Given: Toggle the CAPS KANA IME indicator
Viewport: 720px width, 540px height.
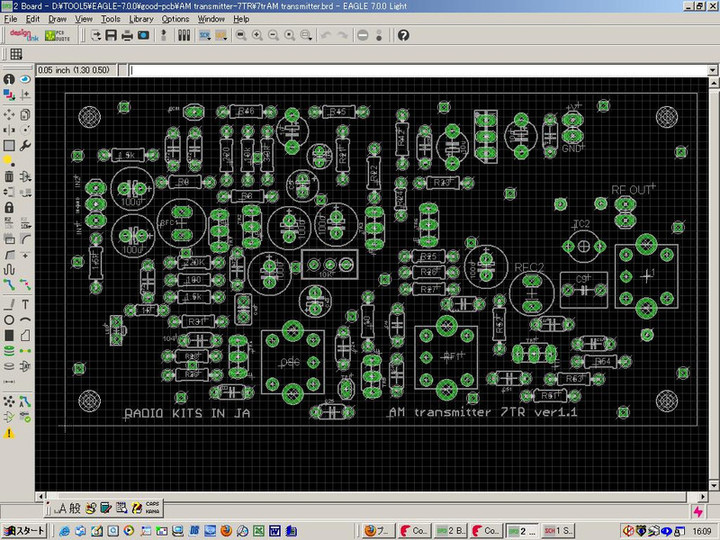Looking at the screenshot, I should [153, 508].
